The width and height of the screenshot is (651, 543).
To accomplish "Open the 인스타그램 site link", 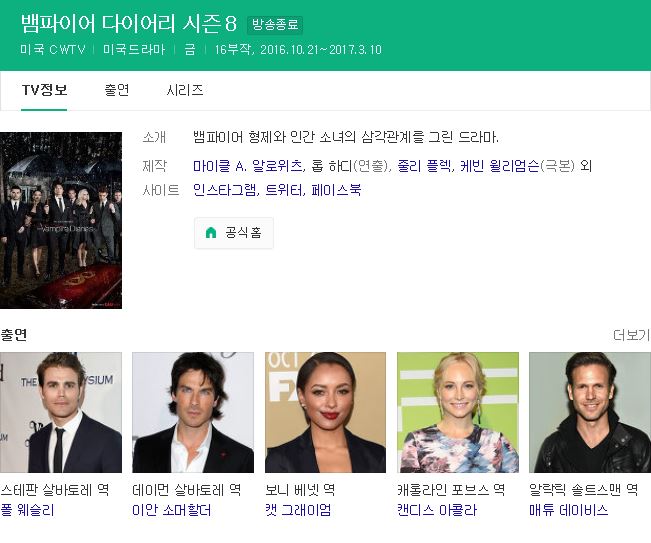I will (225, 190).
